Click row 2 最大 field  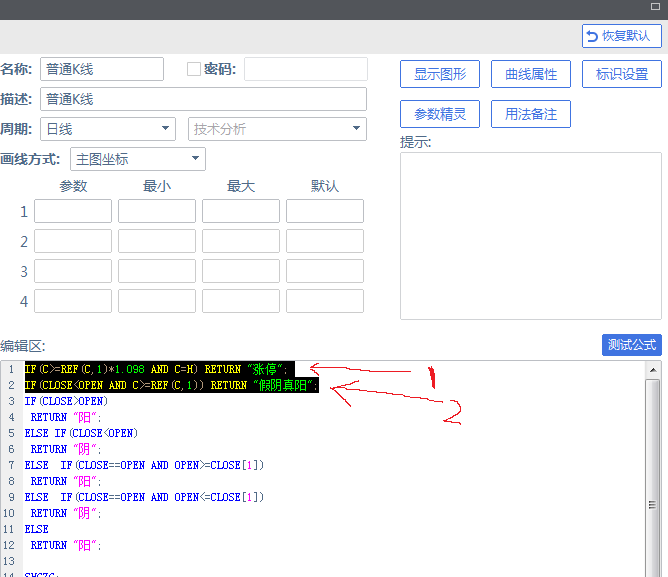[x=241, y=241]
